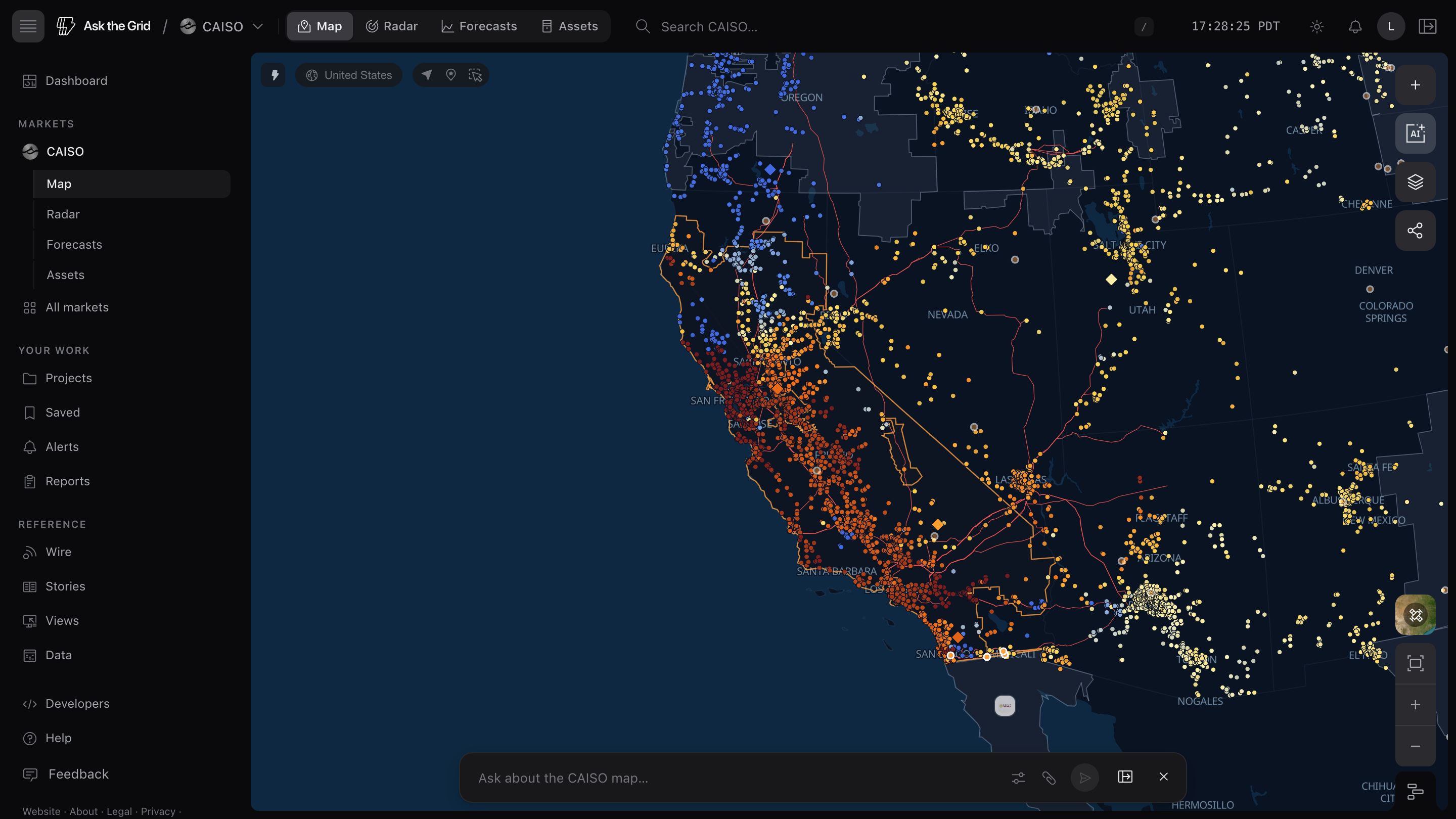
Task: Open chat settings sliders icon
Action: point(1019,778)
